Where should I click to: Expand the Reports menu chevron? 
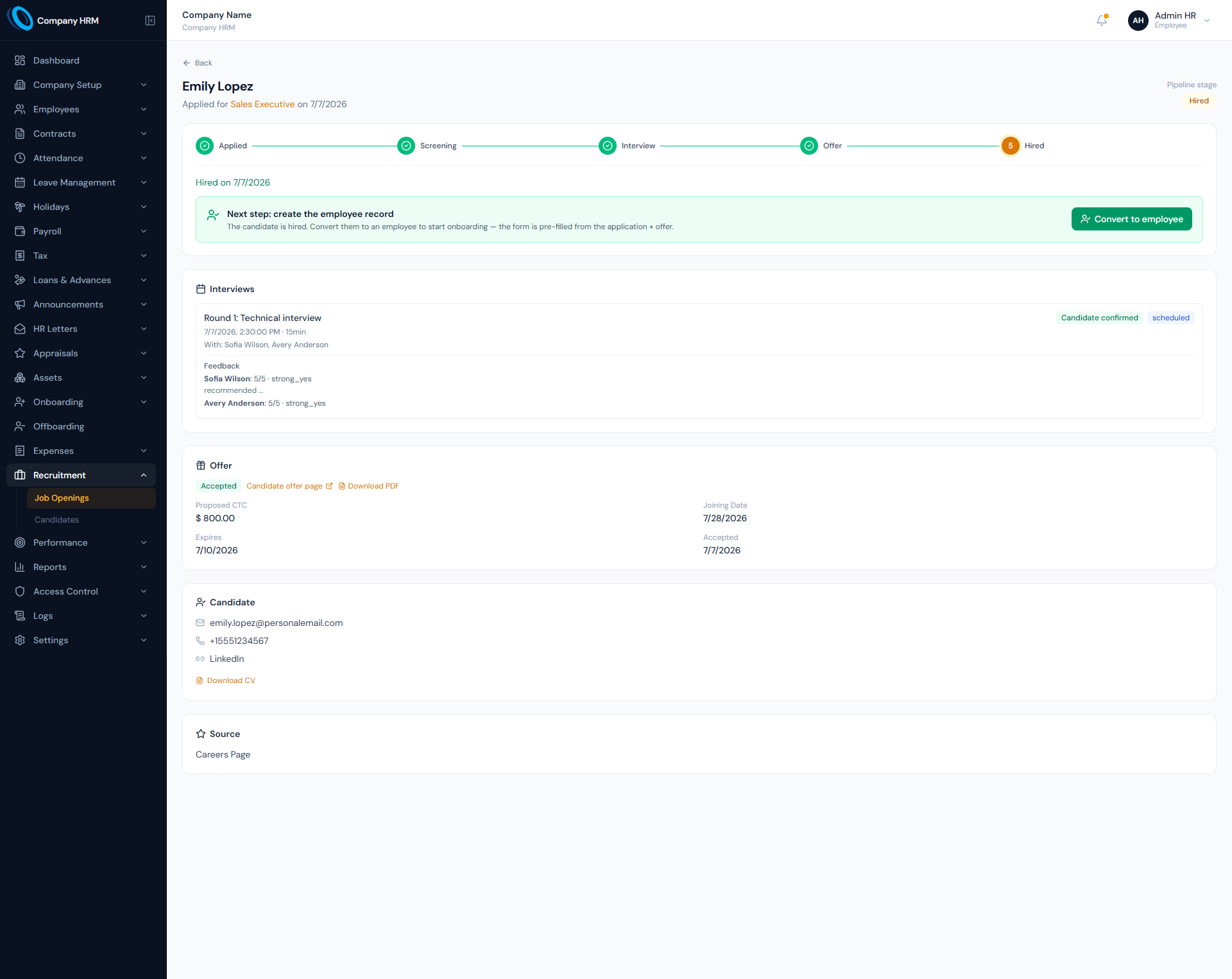tap(144, 567)
